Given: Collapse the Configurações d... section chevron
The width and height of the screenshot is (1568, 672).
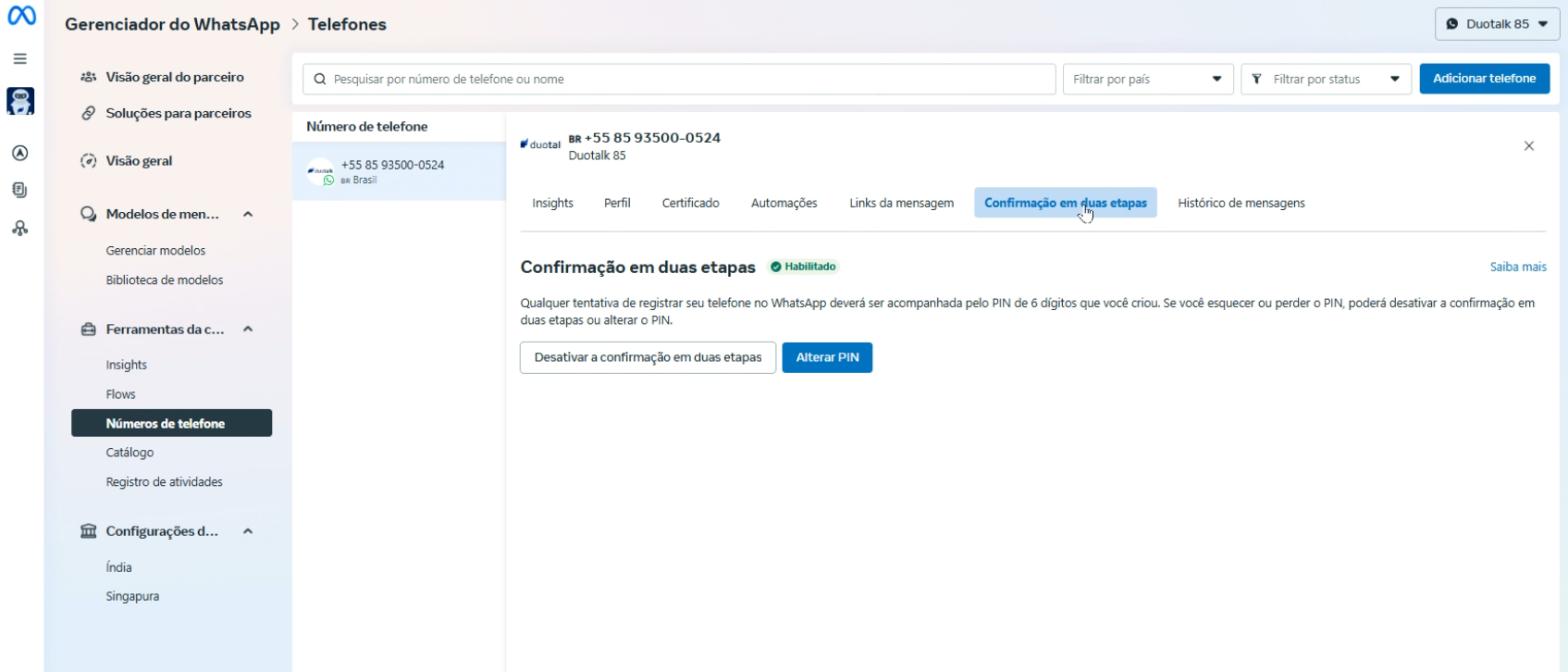Looking at the screenshot, I should click(248, 531).
